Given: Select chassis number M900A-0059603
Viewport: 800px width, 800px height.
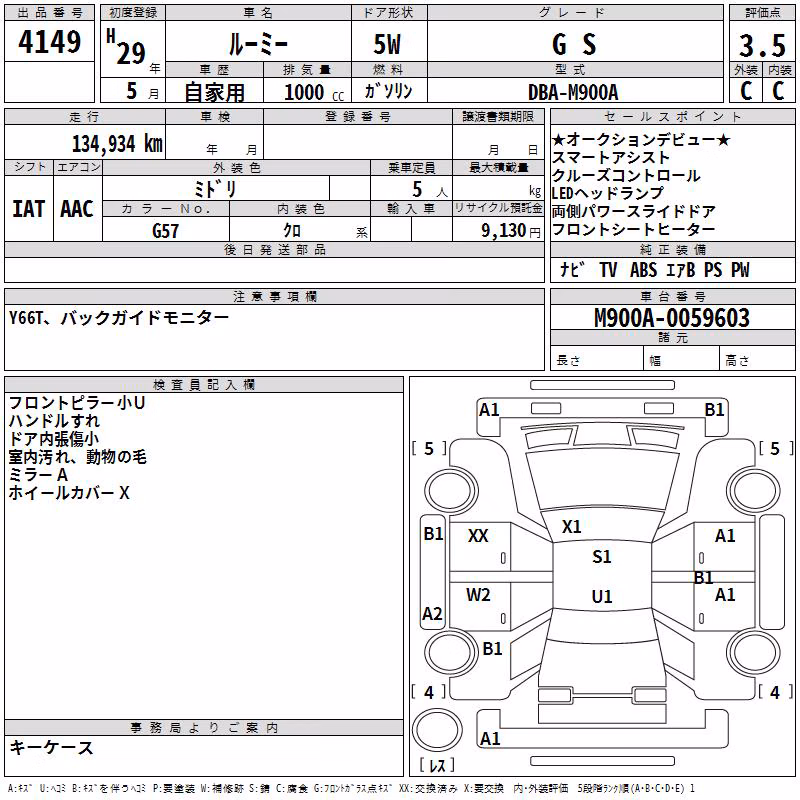Looking at the screenshot, I should tap(672, 318).
